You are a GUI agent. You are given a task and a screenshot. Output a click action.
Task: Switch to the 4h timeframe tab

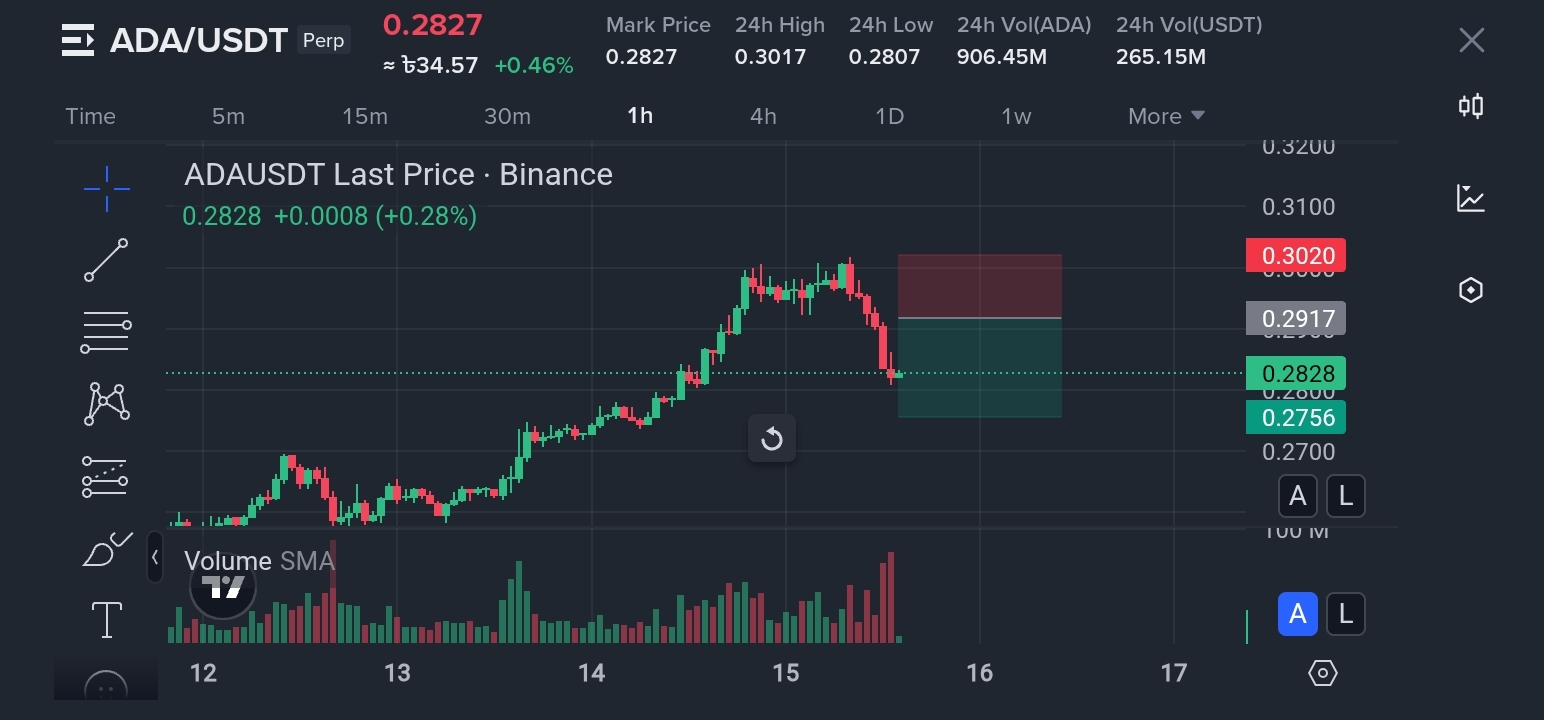click(763, 116)
